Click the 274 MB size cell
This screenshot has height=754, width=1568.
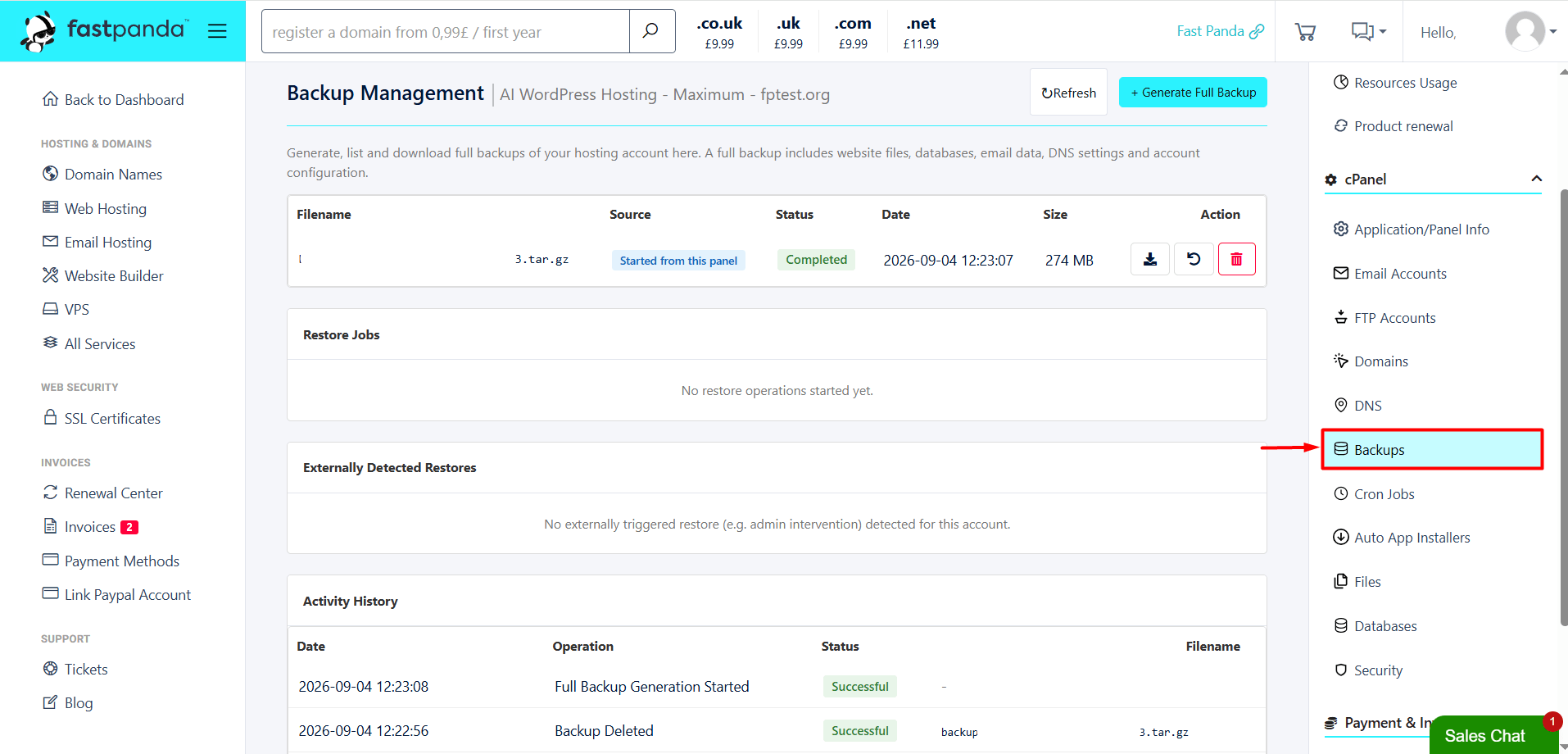pos(1069,260)
